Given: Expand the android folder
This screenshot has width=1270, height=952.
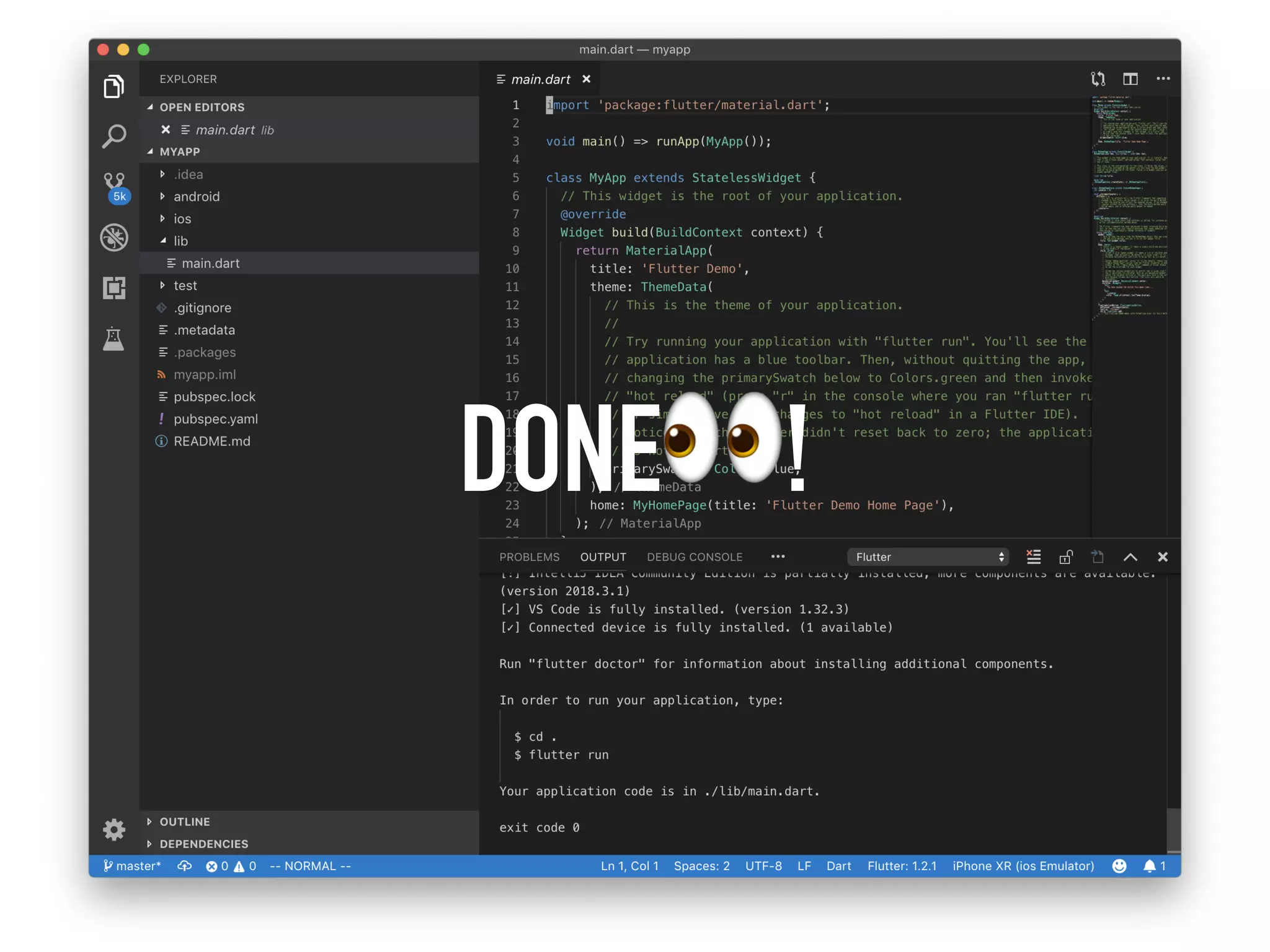Looking at the screenshot, I should pyautogui.click(x=196, y=196).
